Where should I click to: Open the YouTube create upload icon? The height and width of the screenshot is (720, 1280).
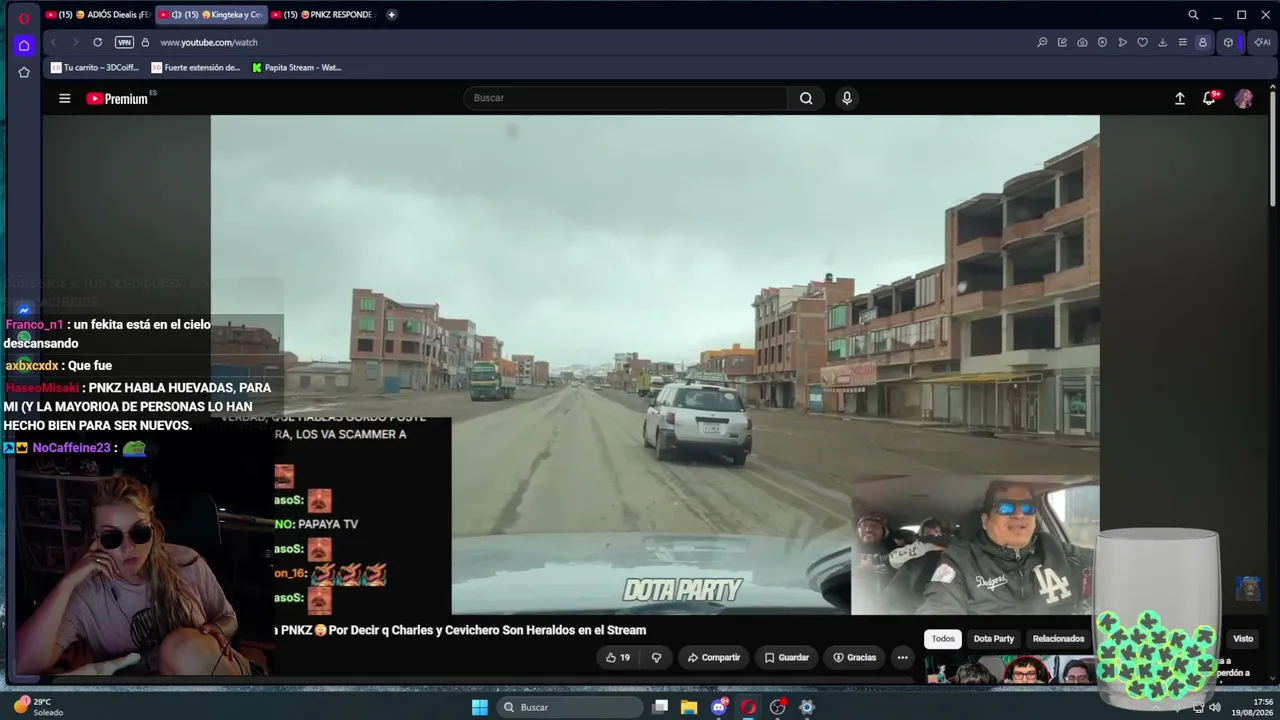[1180, 98]
